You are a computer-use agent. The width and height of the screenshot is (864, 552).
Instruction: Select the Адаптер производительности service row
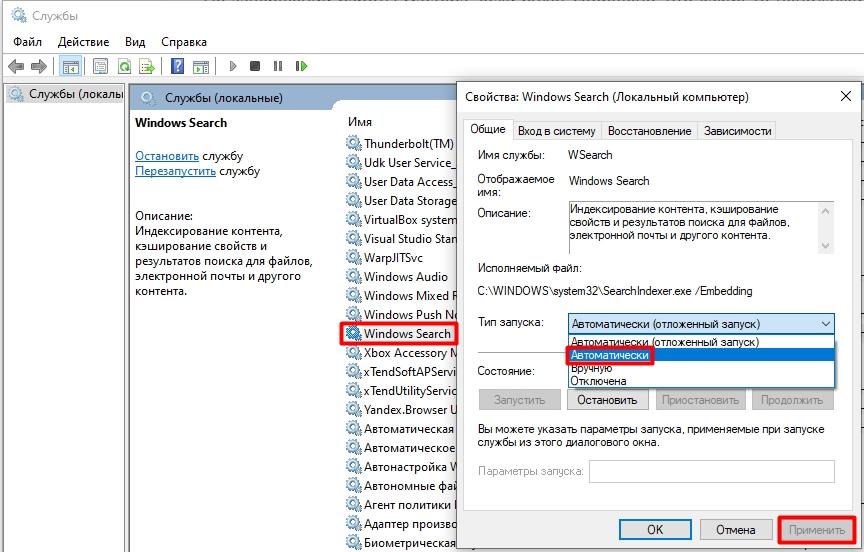click(x=402, y=523)
